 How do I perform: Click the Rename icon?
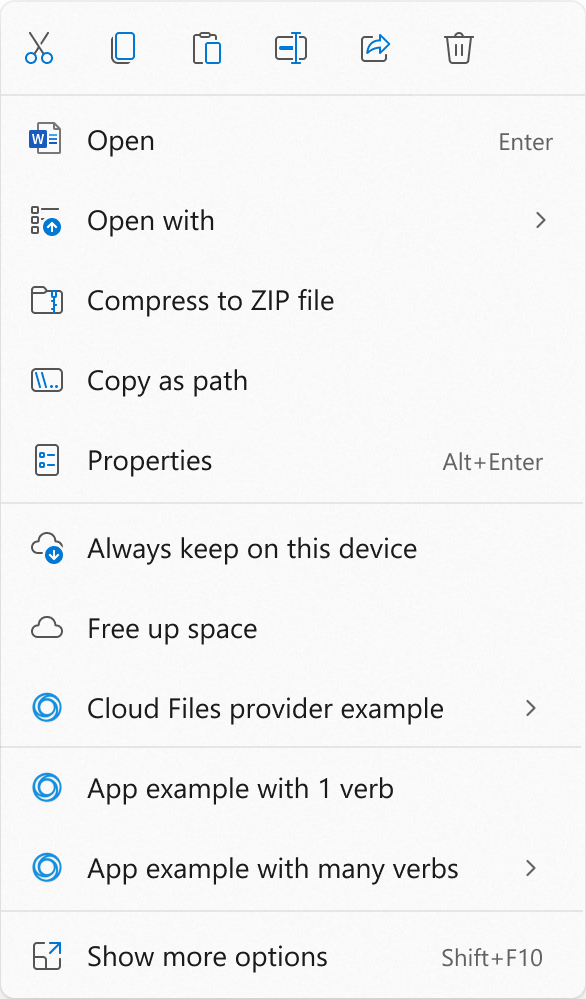pos(291,48)
